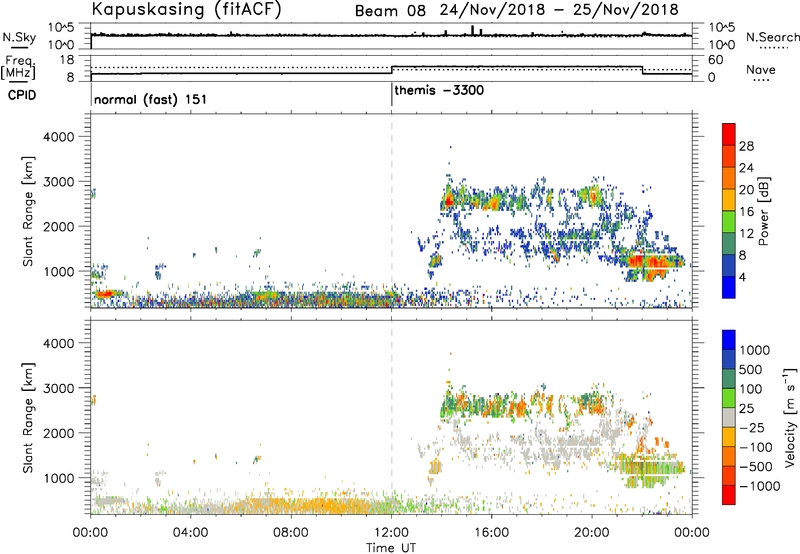This screenshot has width=800, height=554.
Task: Click the 18 tick on the frequency axis
Action: coord(67,60)
